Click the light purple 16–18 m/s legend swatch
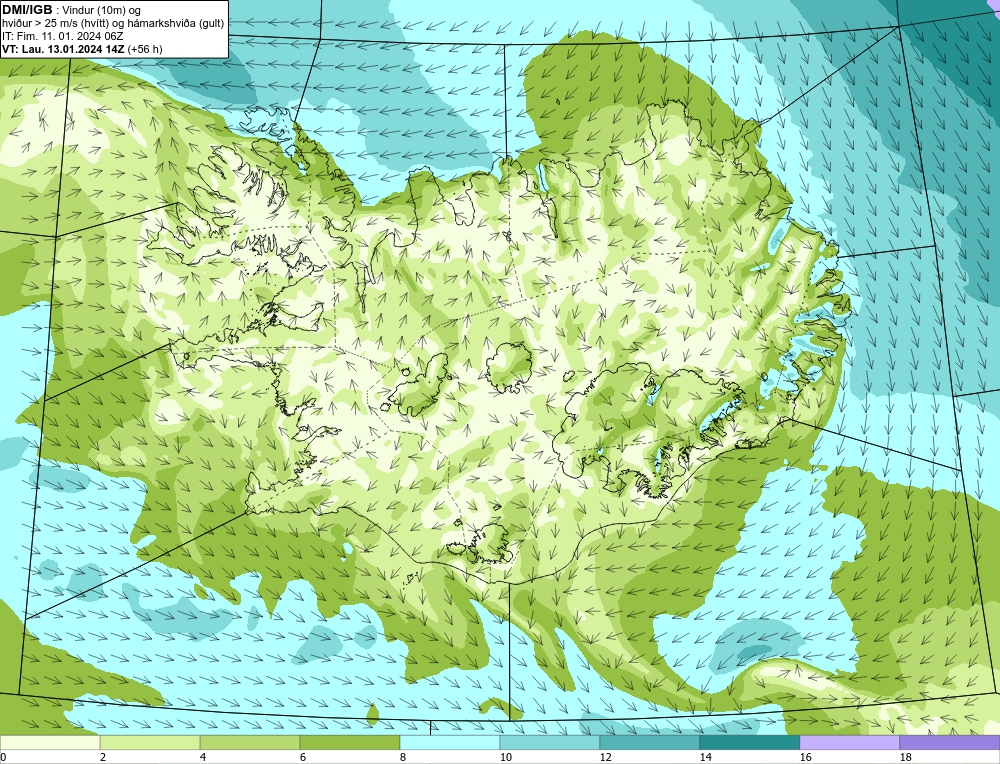Screen dimensions: 1000x764 tap(849, 742)
